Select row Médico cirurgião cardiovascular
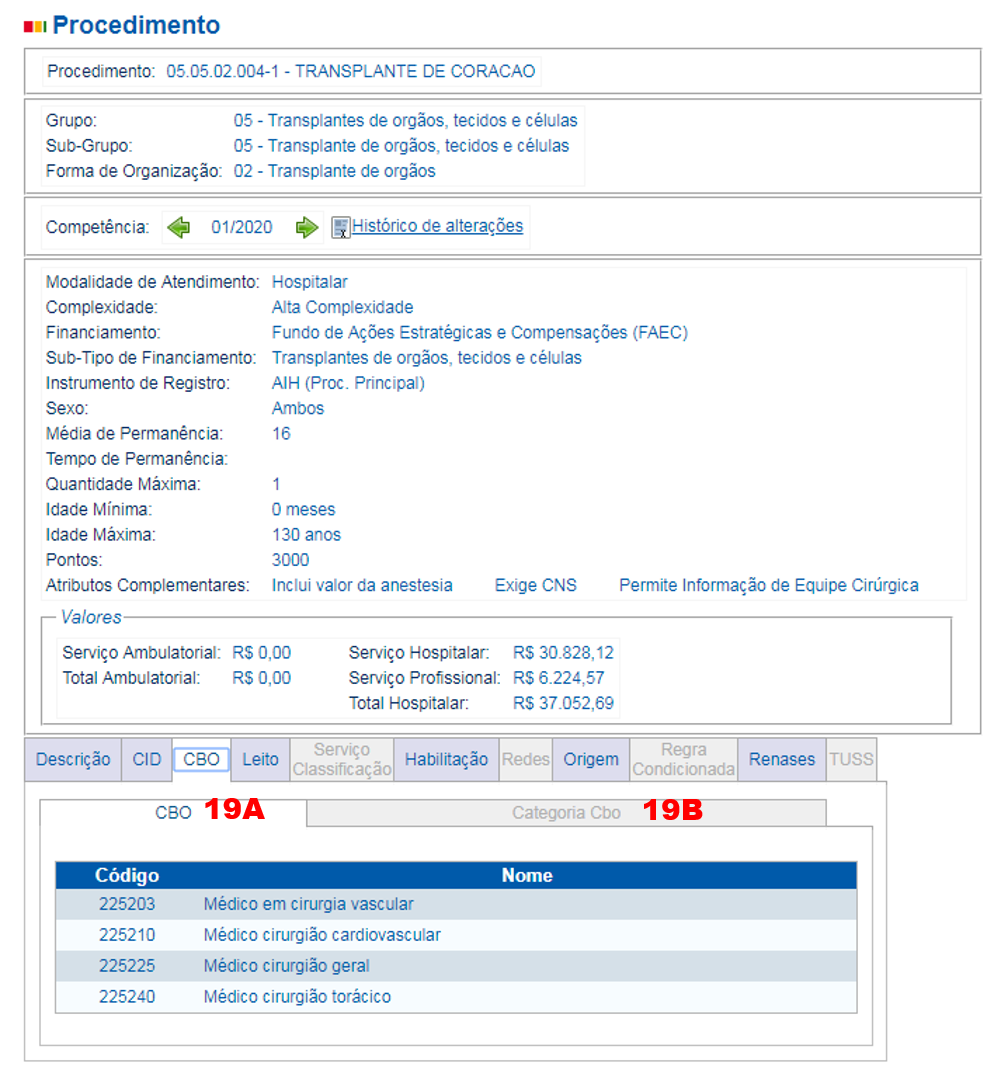 pyautogui.click(x=321, y=935)
